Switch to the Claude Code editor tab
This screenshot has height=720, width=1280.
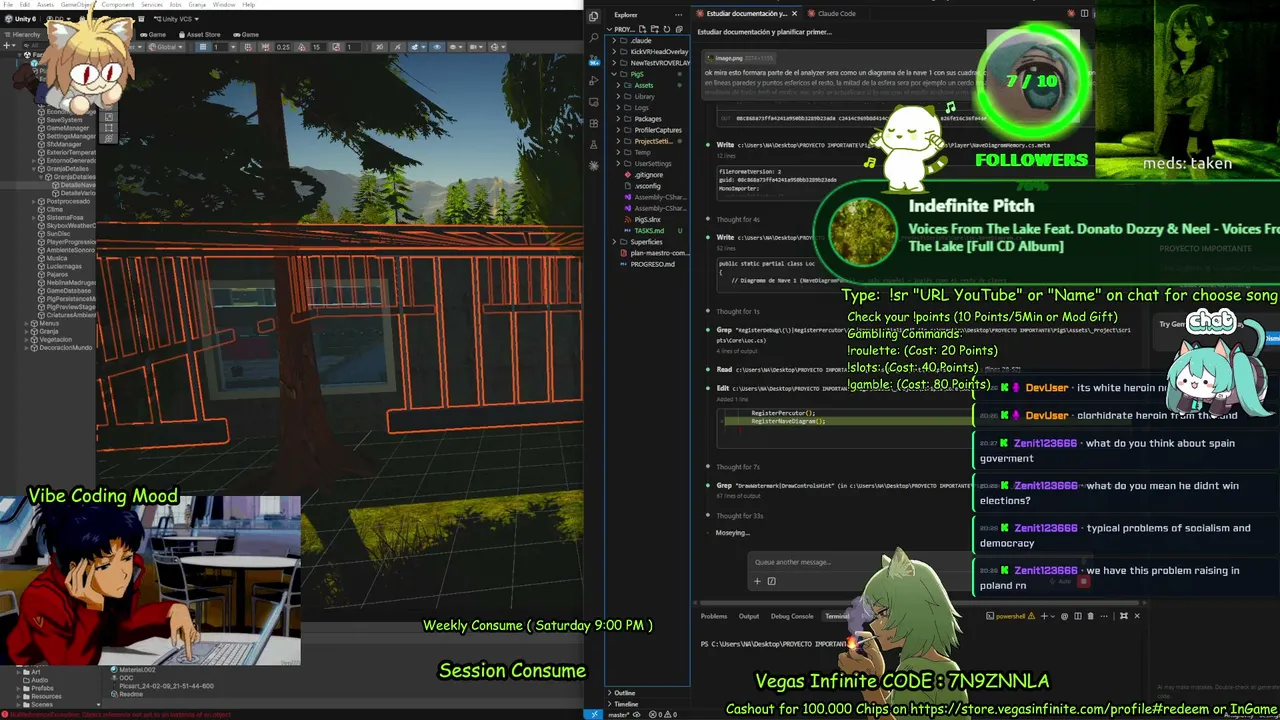pos(832,14)
